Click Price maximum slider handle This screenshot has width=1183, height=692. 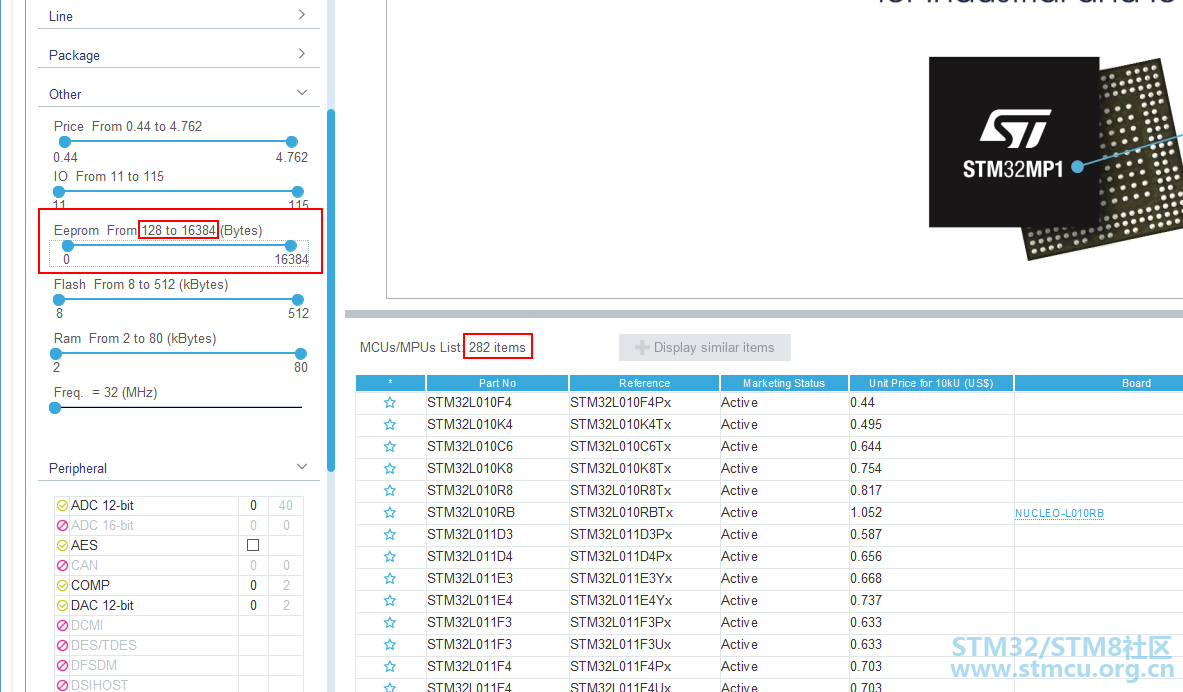pyautogui.click(x=292, y=142)
